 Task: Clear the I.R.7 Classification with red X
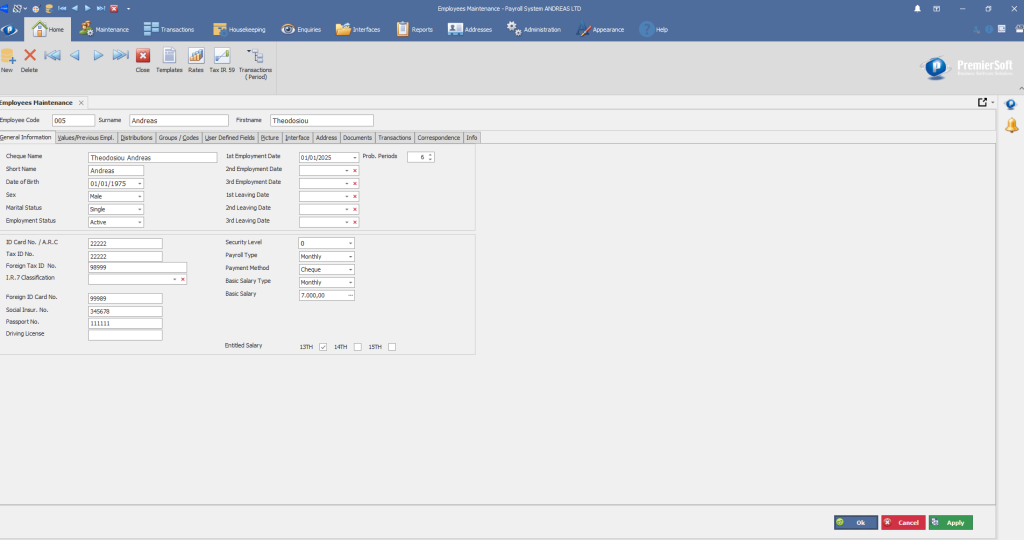coord(183,279)
